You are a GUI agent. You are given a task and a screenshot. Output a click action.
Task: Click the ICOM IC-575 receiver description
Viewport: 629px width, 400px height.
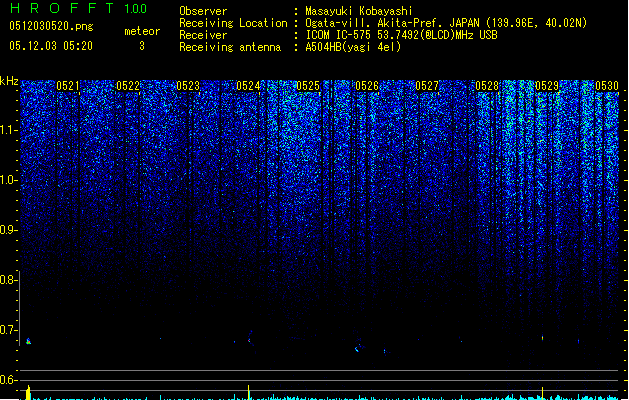tap(402, 35)
